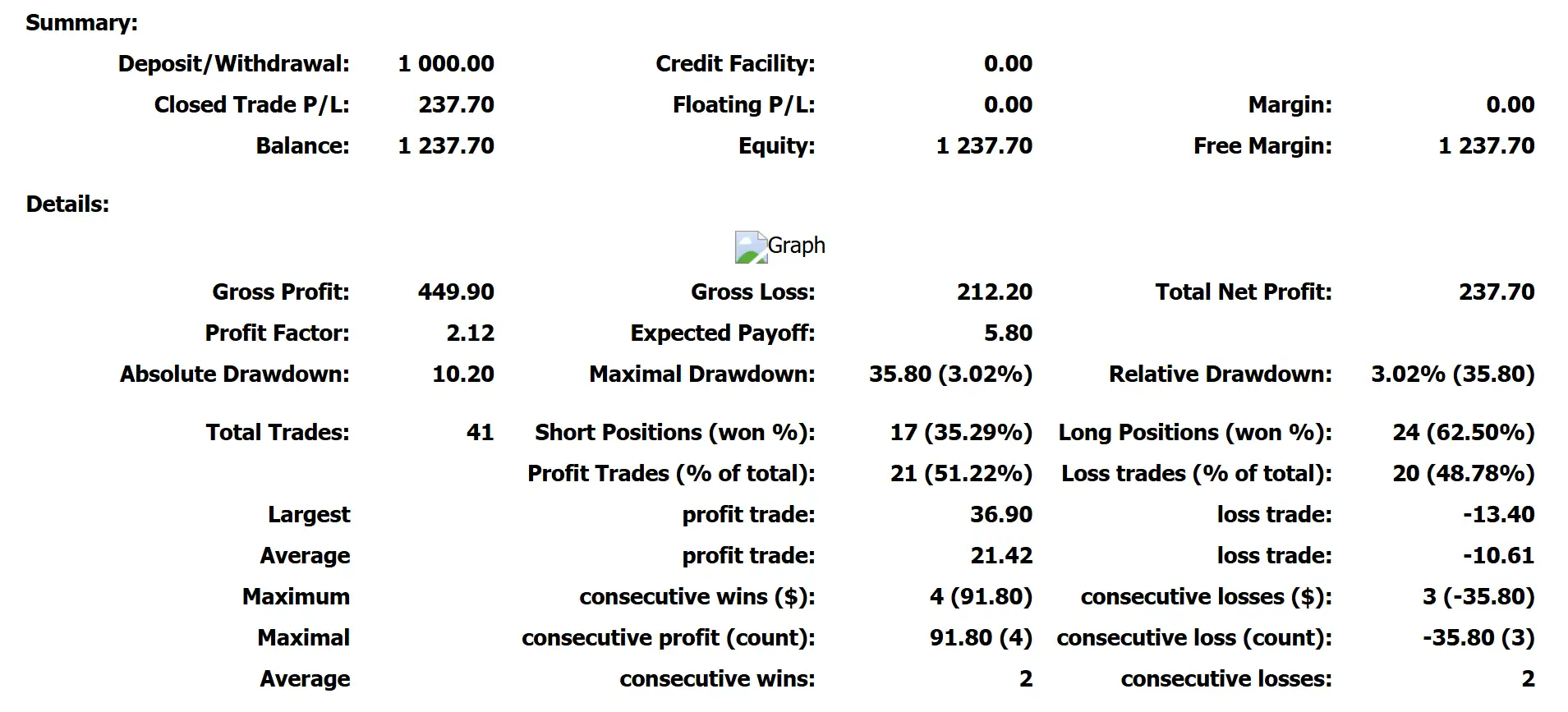This screenshot has width=1568, height=712.
Task: Select the Maximal Drawdown value 35.80 (3.02%)
Action: pos(950,374)
